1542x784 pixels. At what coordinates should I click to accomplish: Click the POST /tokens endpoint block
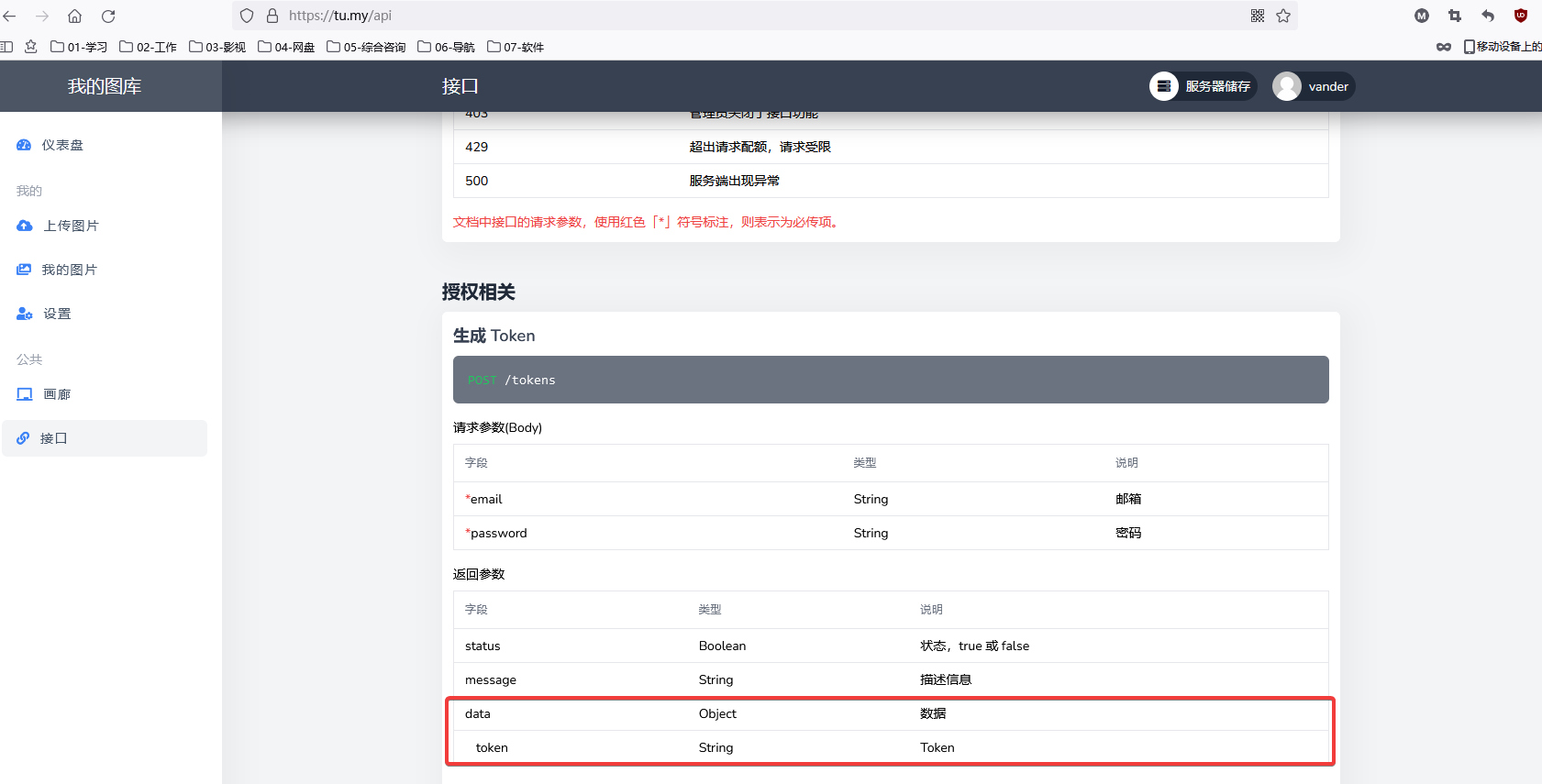(x=891, y=380)
